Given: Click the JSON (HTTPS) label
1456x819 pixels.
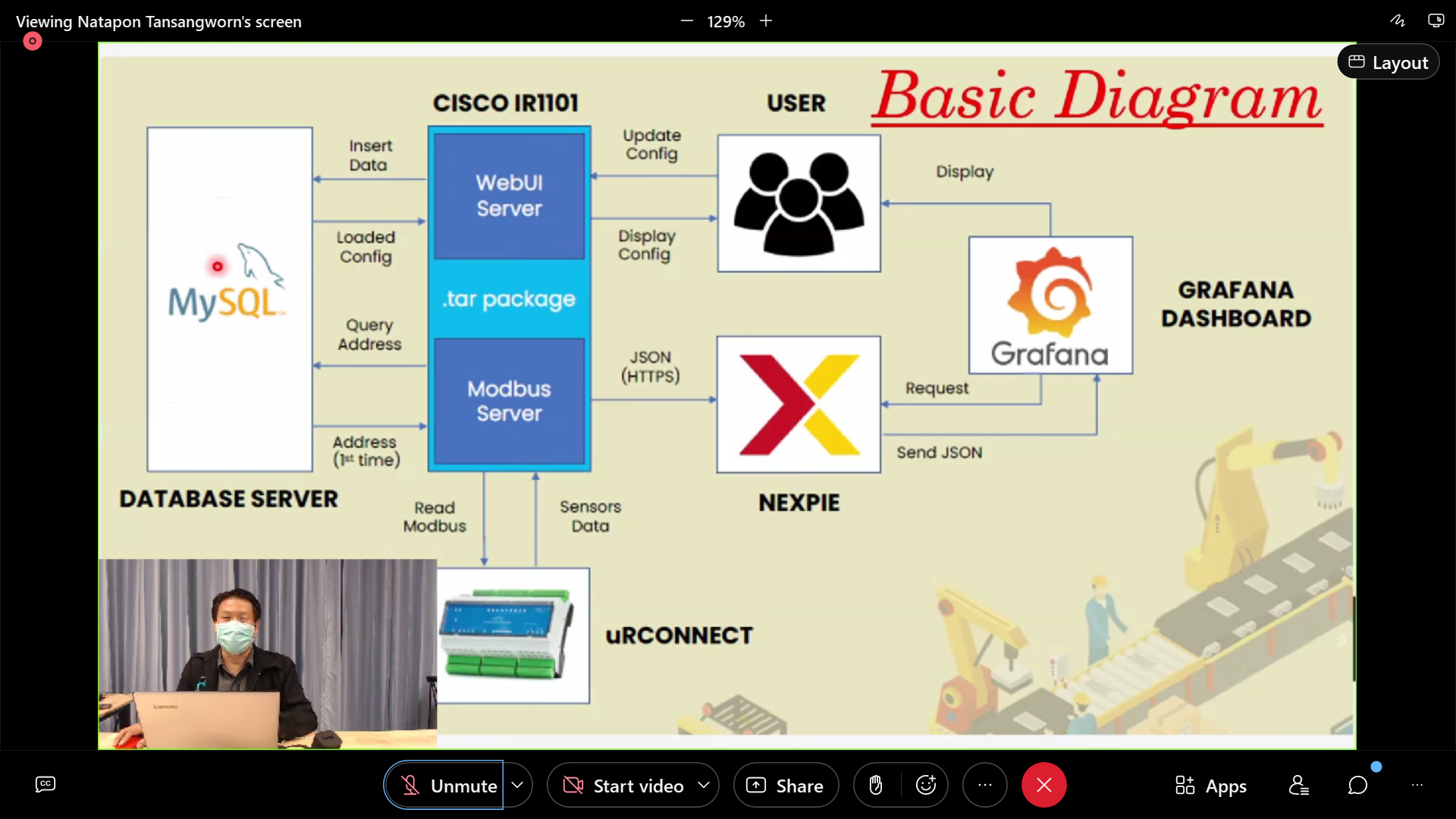Looking at the screenshot, I should click(651, 366).
